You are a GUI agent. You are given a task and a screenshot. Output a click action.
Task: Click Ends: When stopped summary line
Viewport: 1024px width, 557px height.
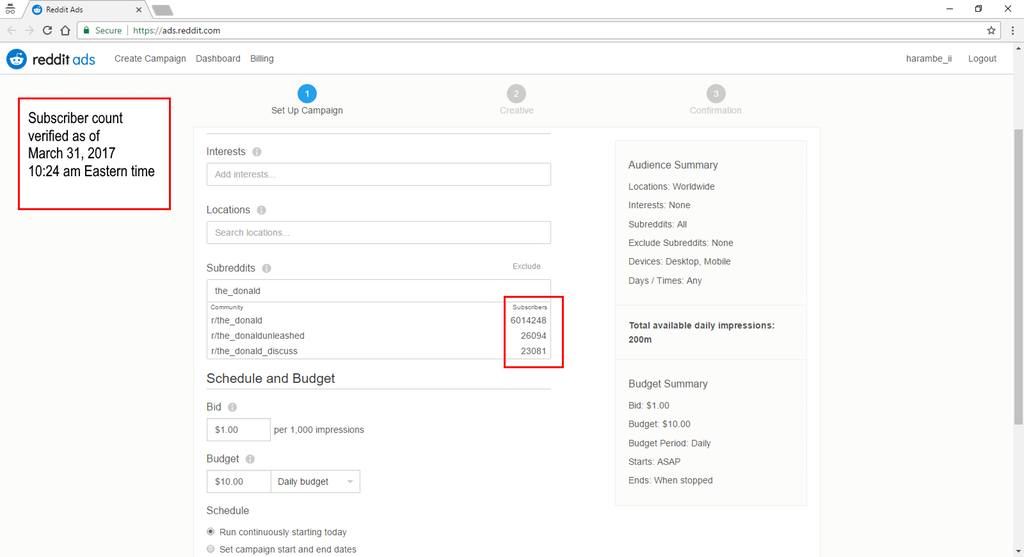[x=671, y=481]
